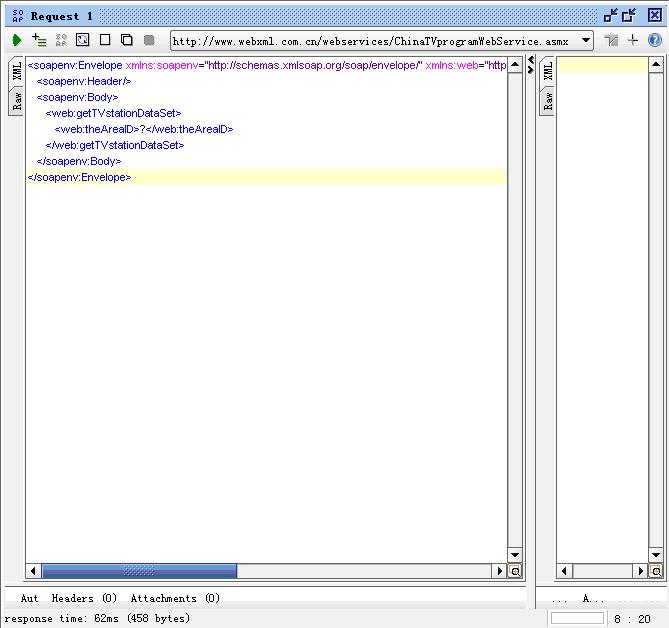Toggle the splitter collapse arrows between panels

click(x=531, y=64)
